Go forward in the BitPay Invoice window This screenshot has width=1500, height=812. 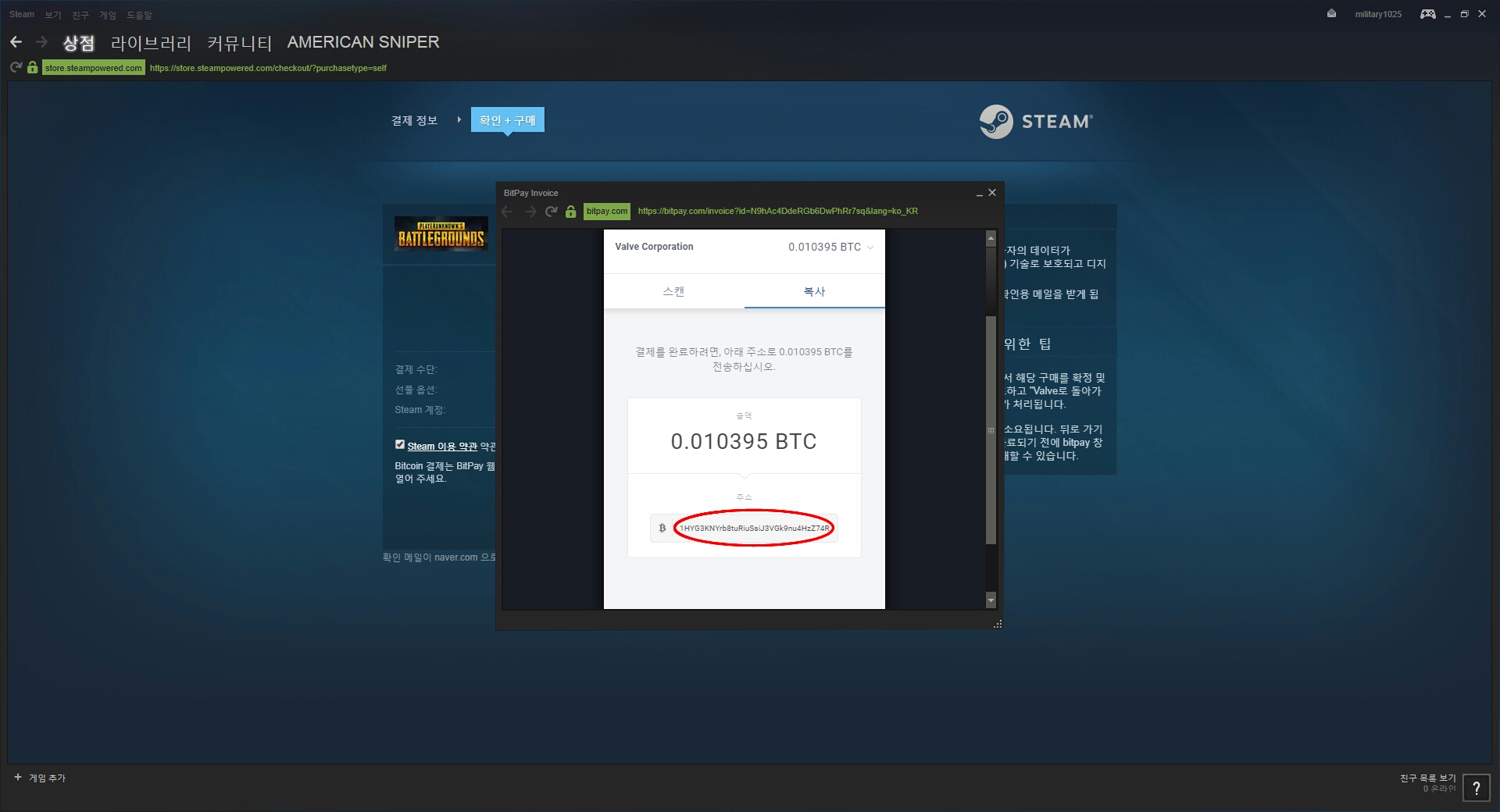pos(530,212)
